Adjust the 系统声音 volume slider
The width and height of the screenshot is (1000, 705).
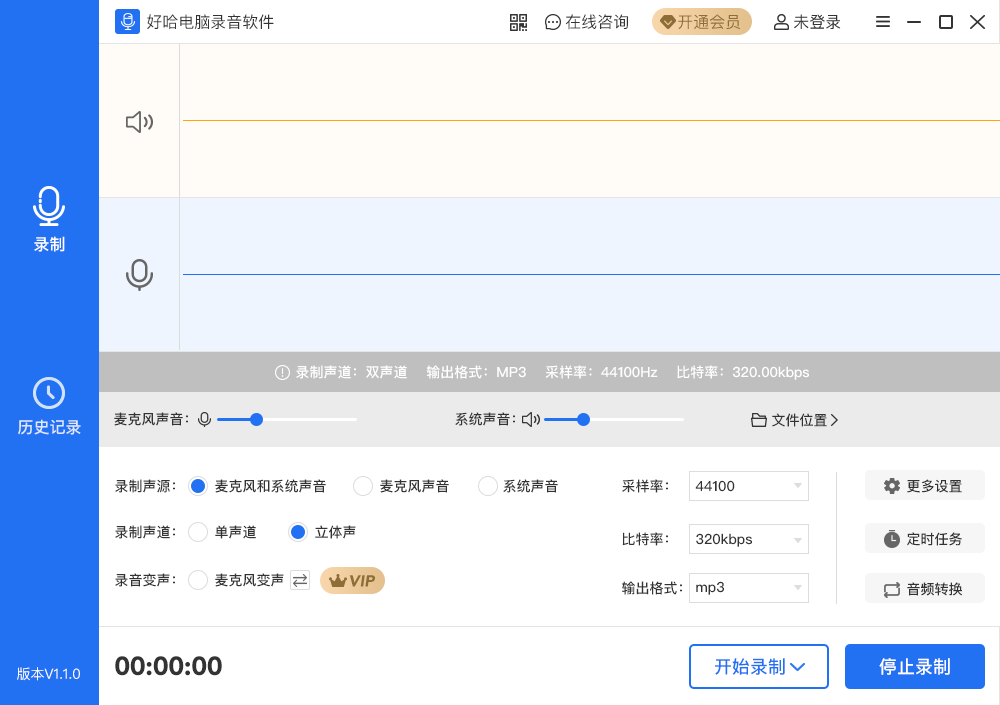pyautogui.click(x=582, y=420)
